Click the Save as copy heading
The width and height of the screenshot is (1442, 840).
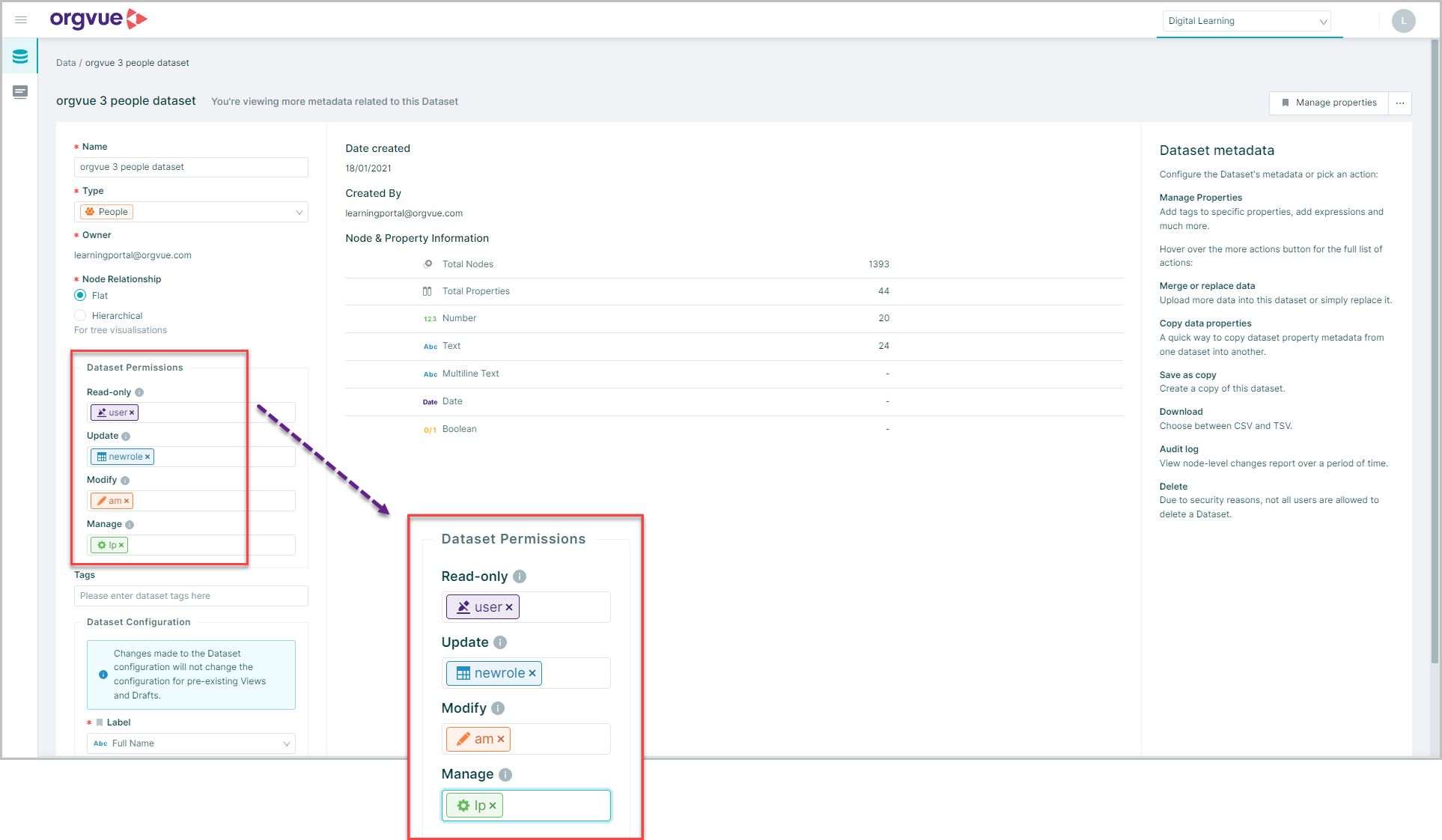[1187, 375]
